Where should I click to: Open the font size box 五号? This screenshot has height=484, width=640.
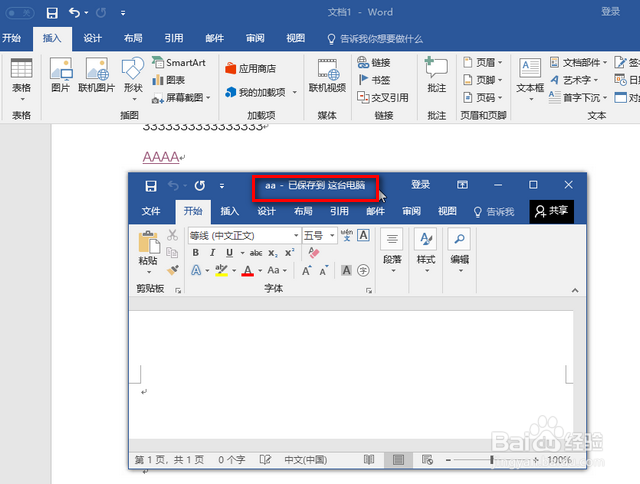point(320,235)
